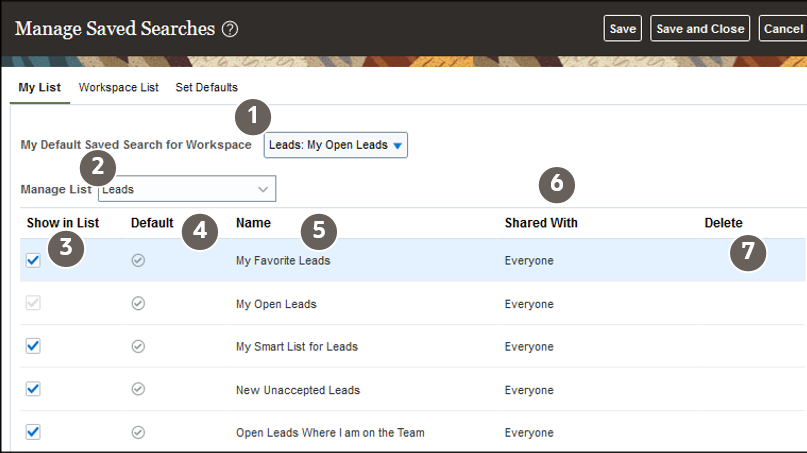
Task: Toggle Show in List for My Smart List
Action: point(33,346)
